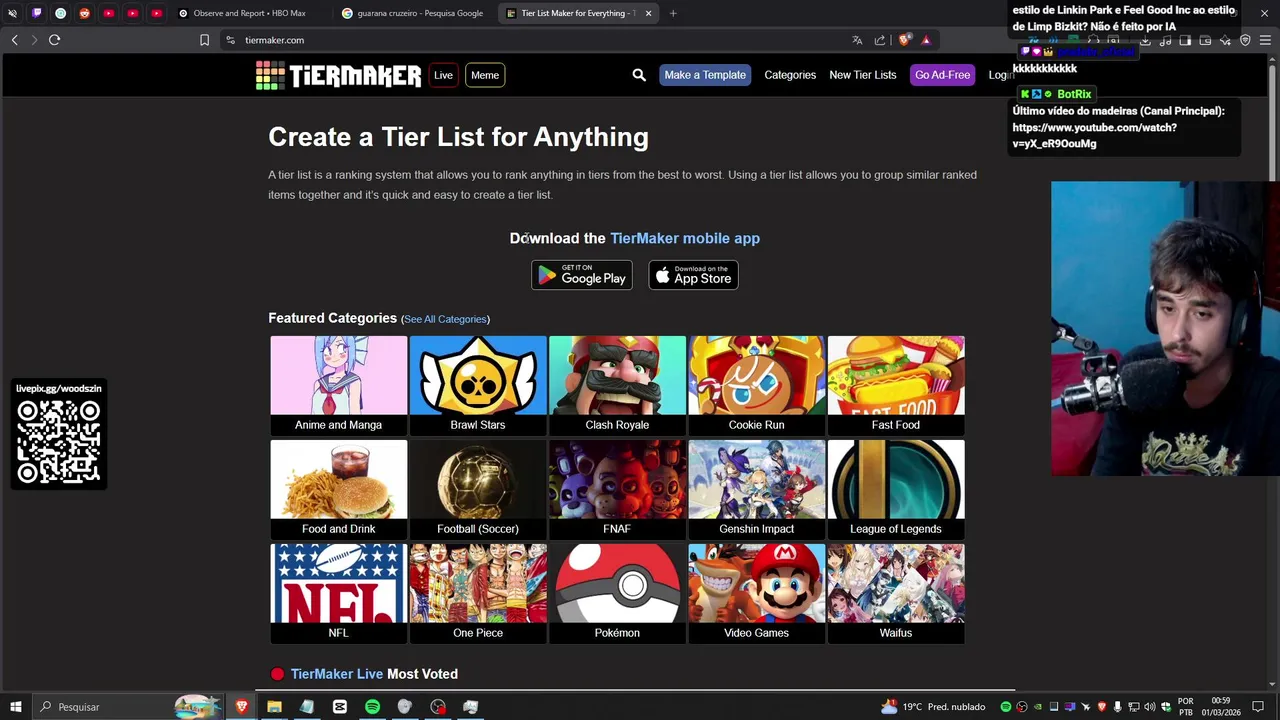Open the Brave wallet icon in the toolbar
Image resolution: width=1280 pixels, height=720 pixels.
(x=1205, y=40)
